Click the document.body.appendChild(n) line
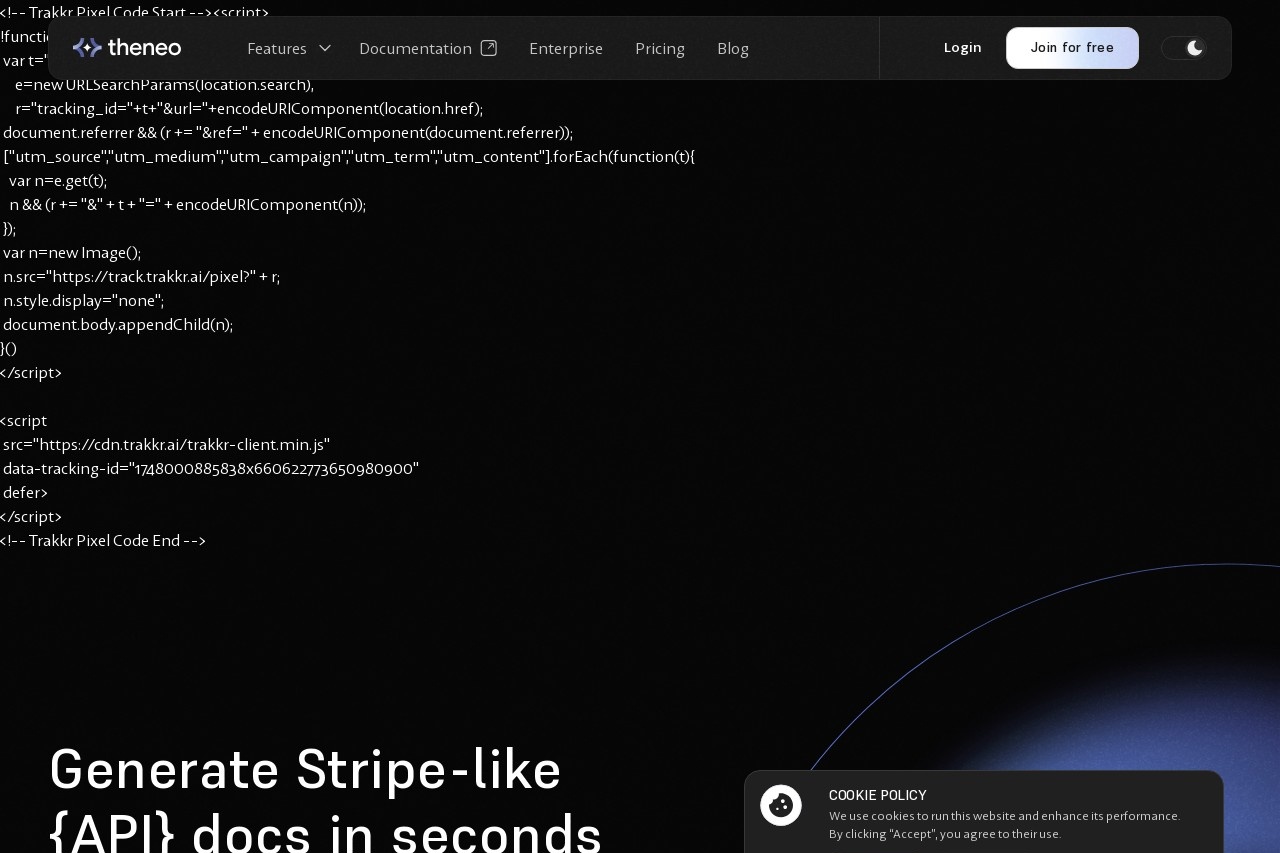 pos(118,325)
